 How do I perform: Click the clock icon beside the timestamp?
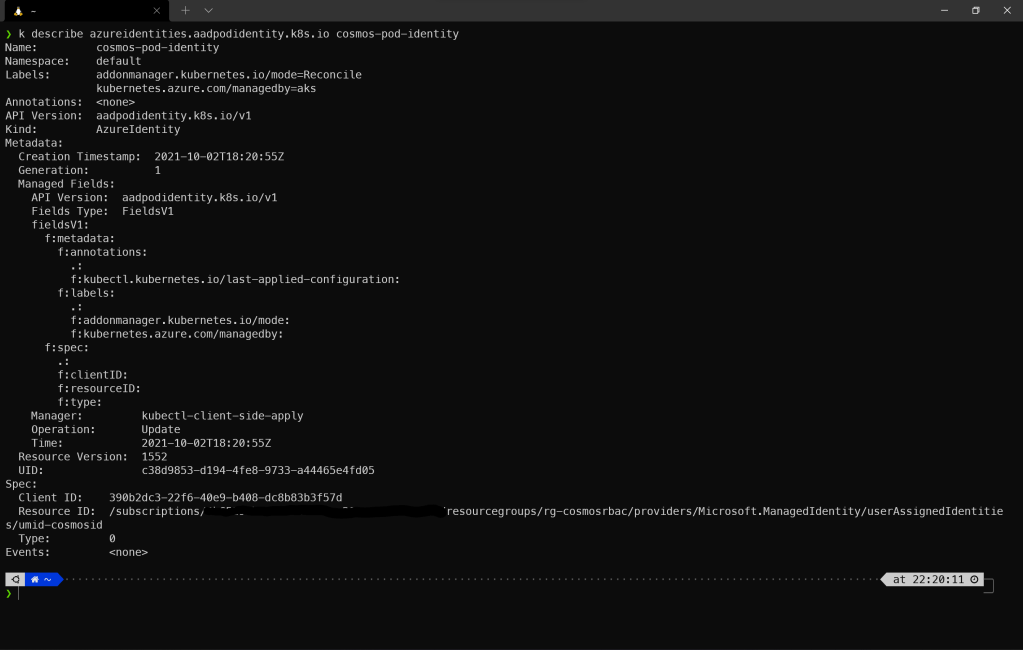pyautogui.click(x=975, y=578)
